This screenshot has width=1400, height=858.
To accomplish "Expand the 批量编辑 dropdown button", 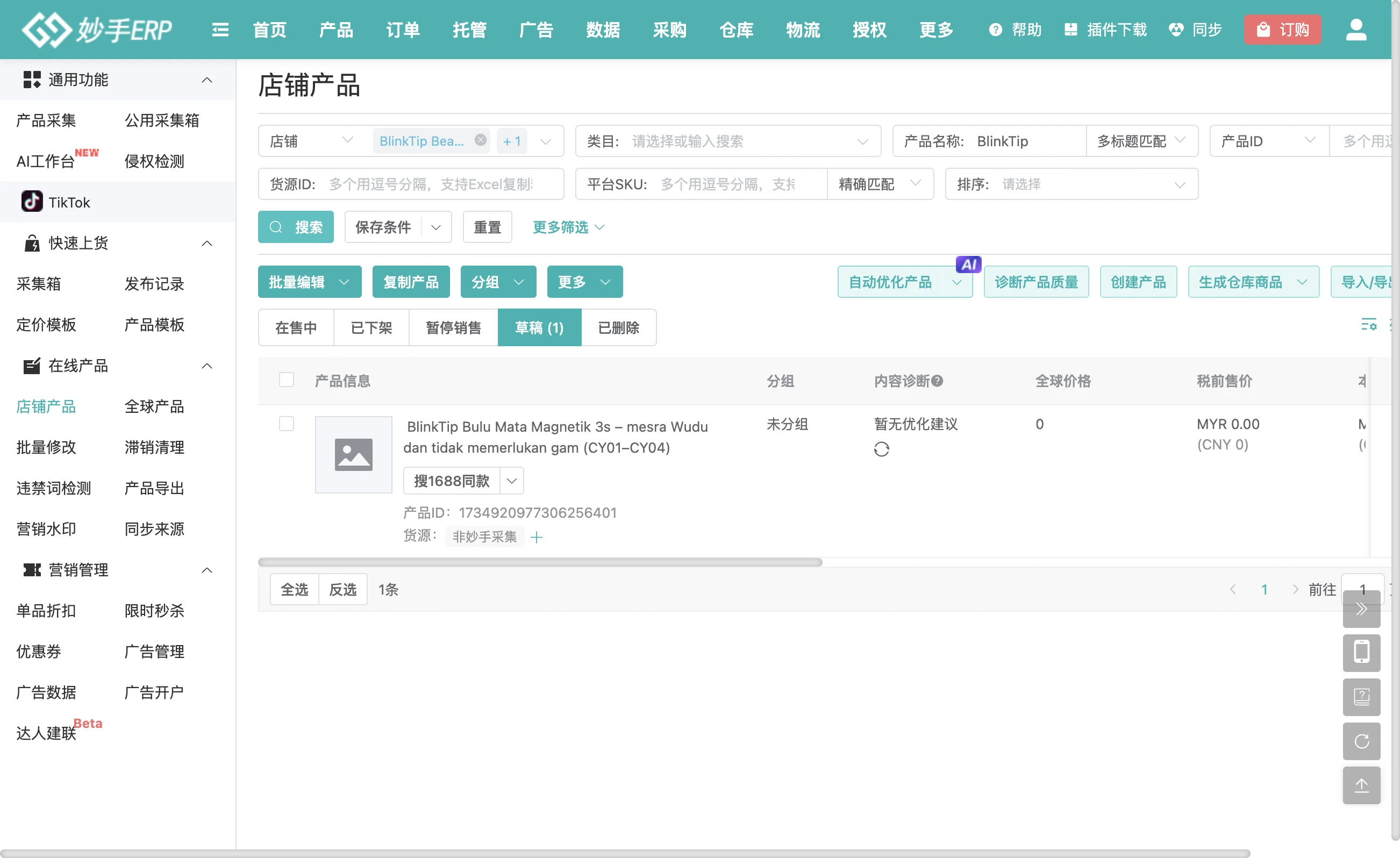I will tap(309, 282).
